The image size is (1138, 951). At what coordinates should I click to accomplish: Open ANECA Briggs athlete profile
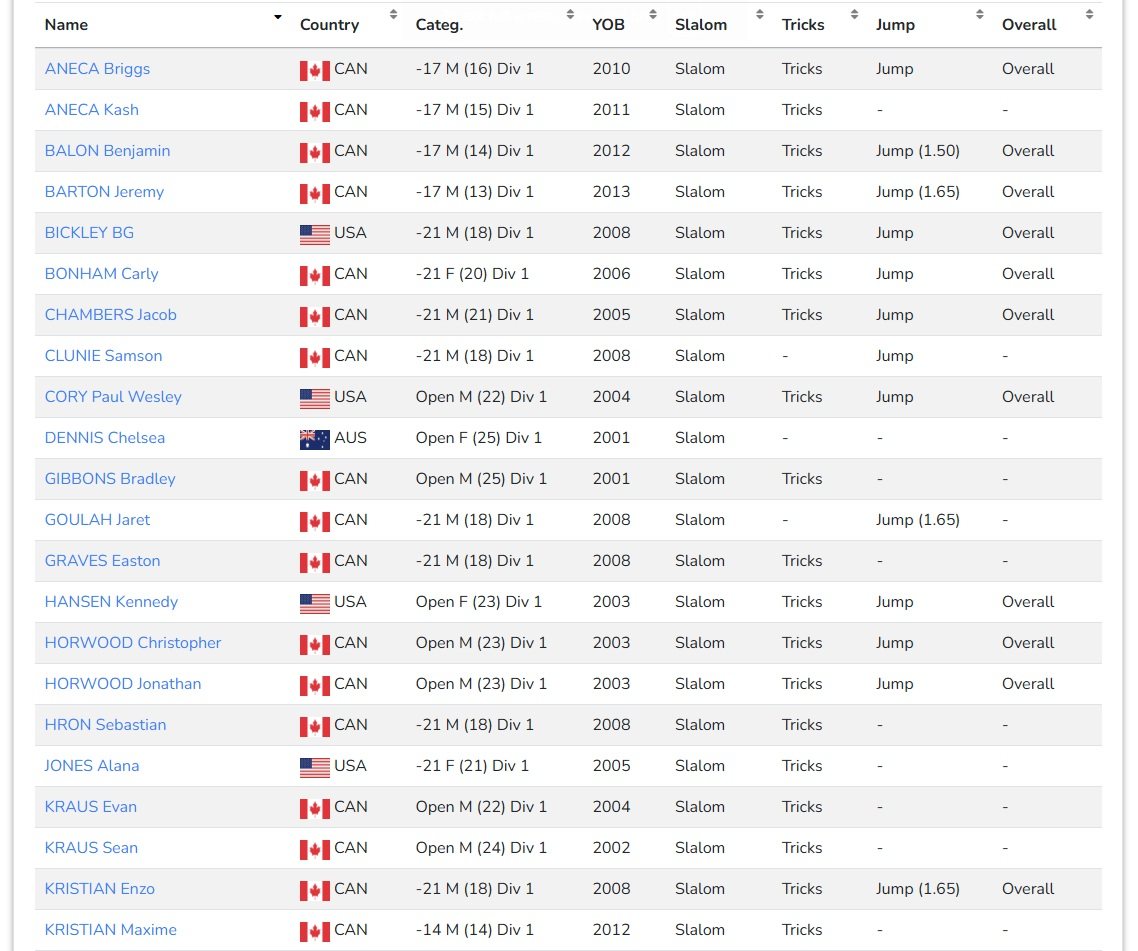[x=97, y=69]
